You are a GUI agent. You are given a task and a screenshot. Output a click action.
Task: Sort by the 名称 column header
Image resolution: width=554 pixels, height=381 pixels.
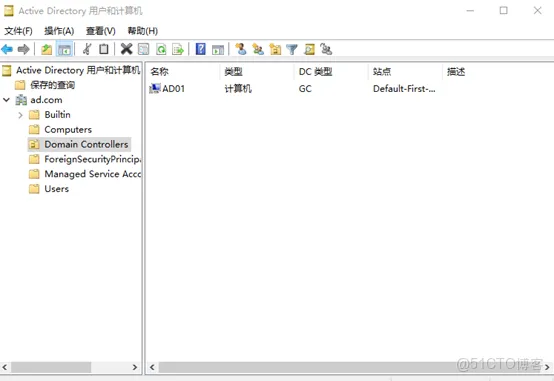coord(183,72)
